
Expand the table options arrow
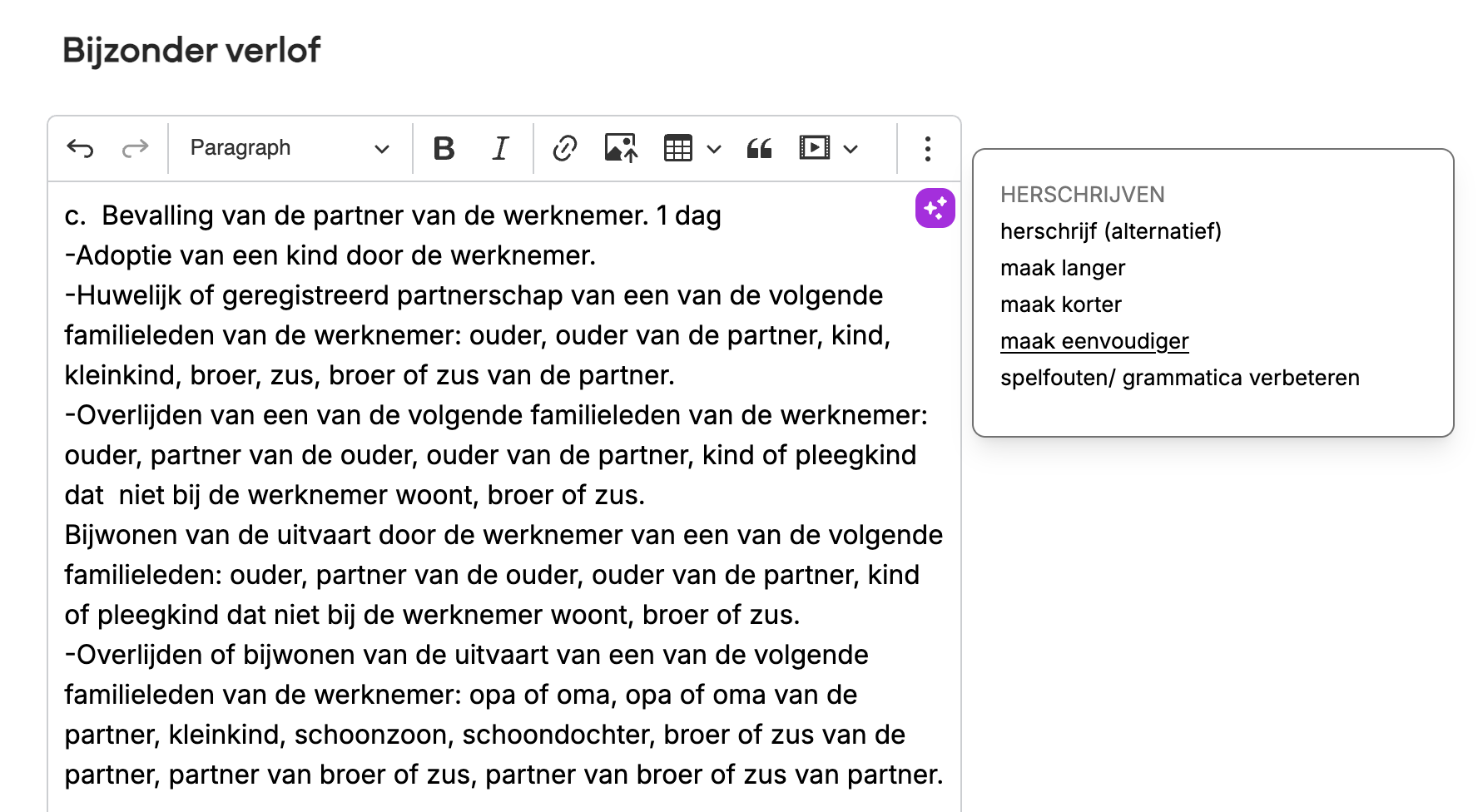[x=713, y=150]
